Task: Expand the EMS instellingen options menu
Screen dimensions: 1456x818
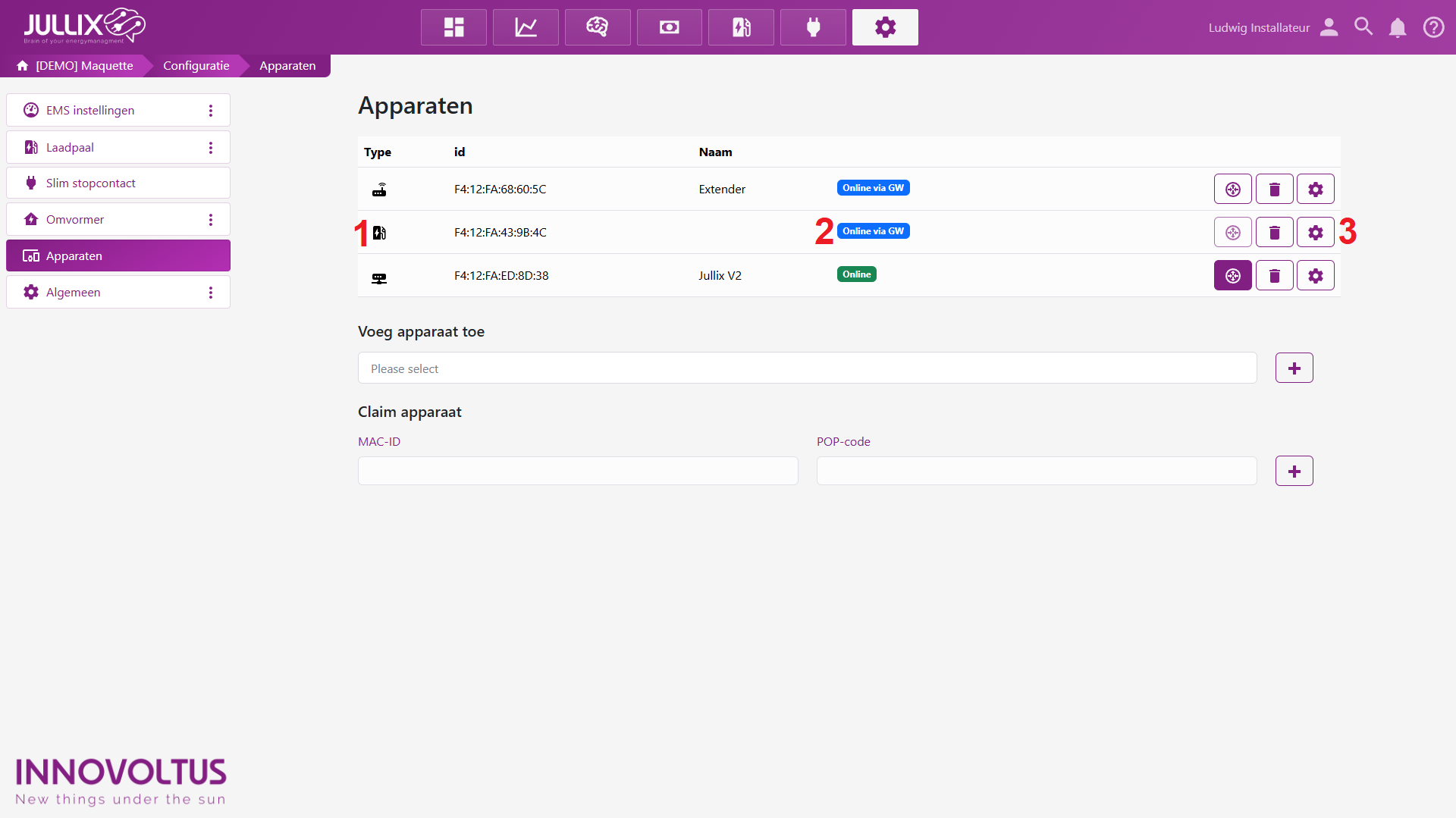Action: (x=211, y=111)
